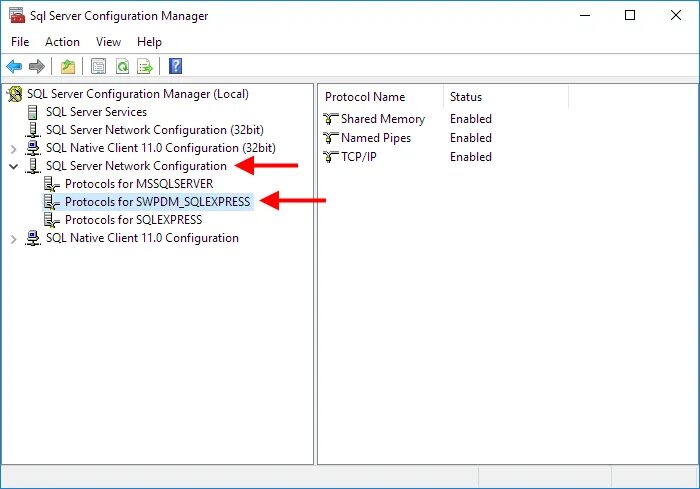Click the Network Configuration (32bit) node icon
Screen dimensions: 700x489
click(33, 130)
